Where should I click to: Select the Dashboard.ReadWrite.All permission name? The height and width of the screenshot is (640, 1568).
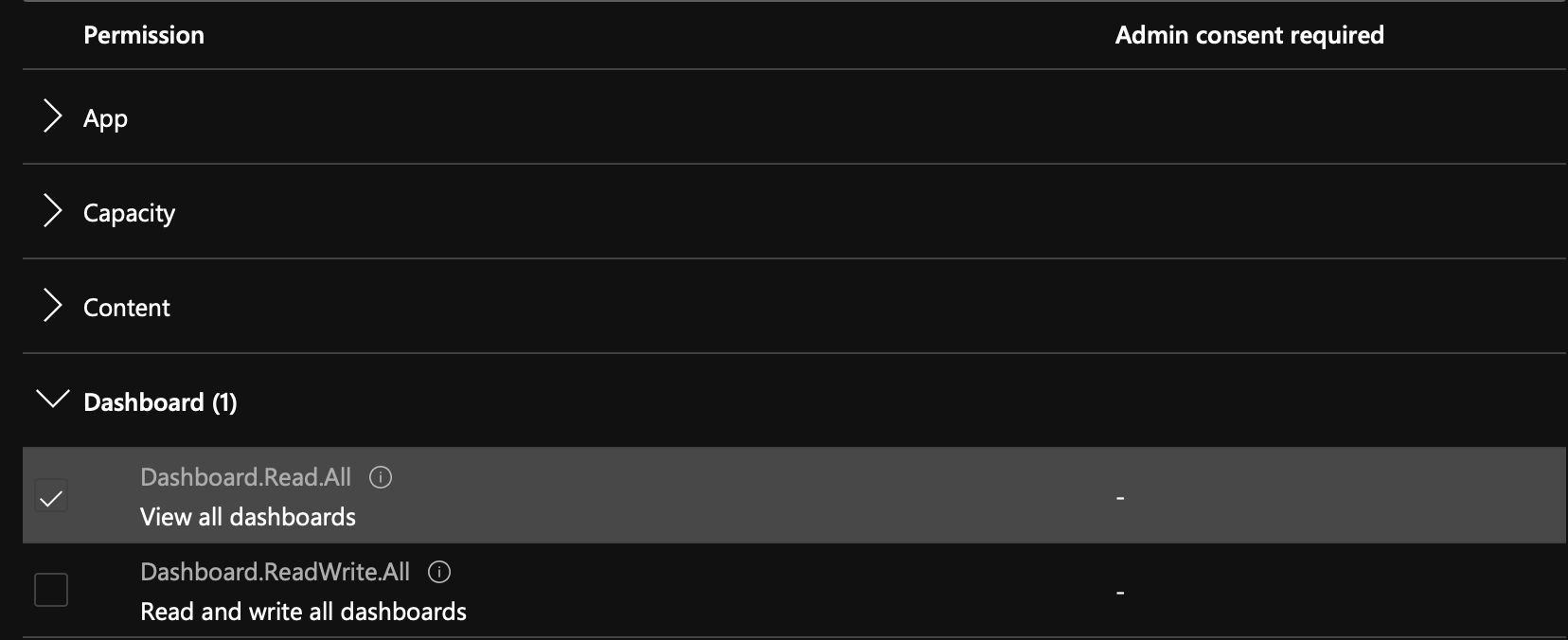[x=275, y=572]
